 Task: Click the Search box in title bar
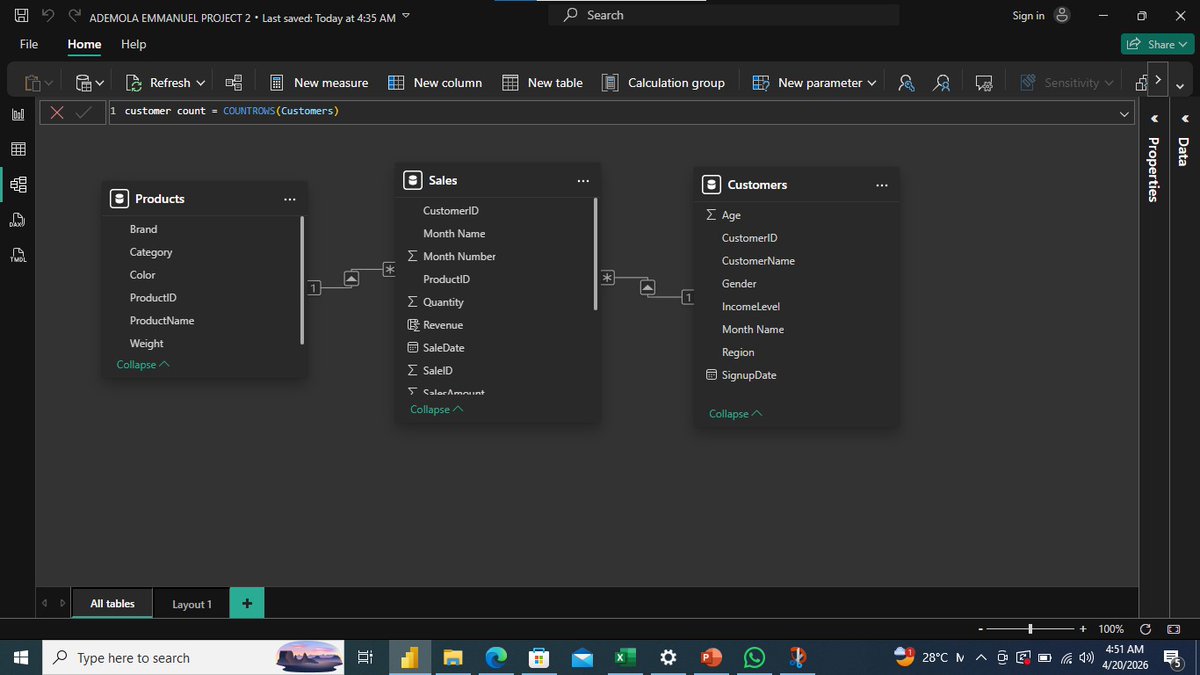724,15
